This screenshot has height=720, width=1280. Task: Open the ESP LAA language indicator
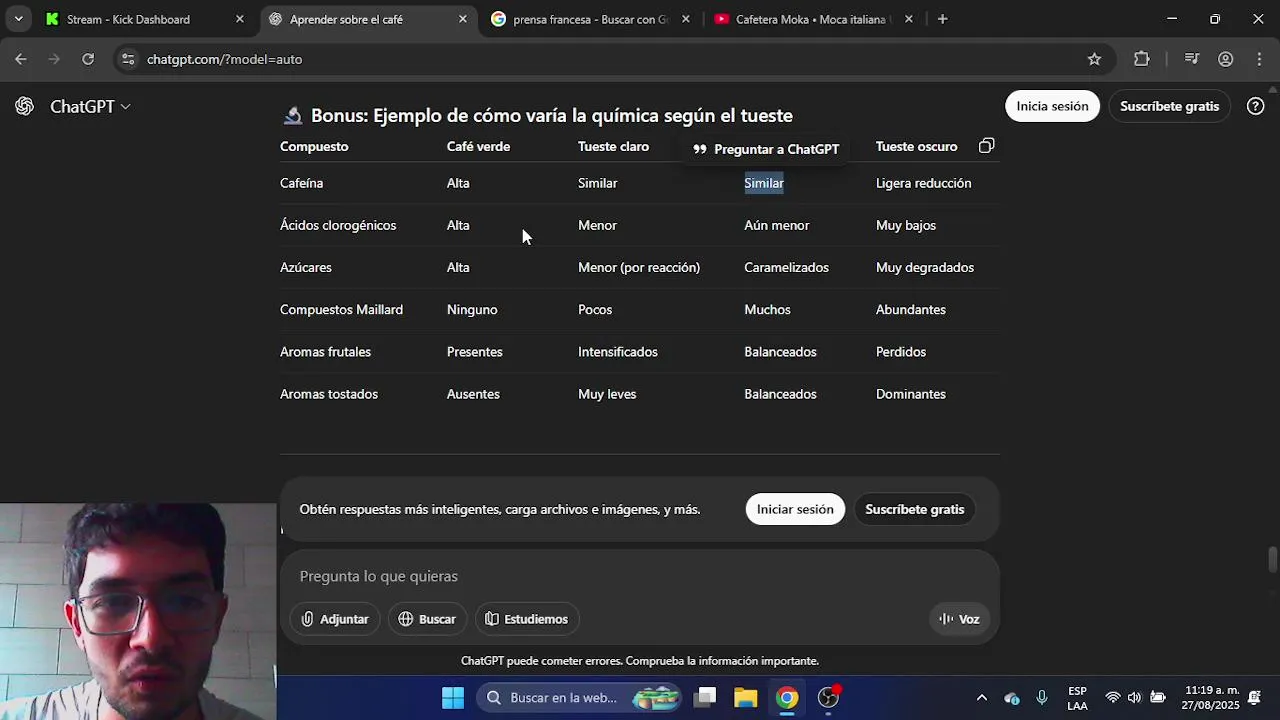pyautogui.click(x=1077, y=698)
